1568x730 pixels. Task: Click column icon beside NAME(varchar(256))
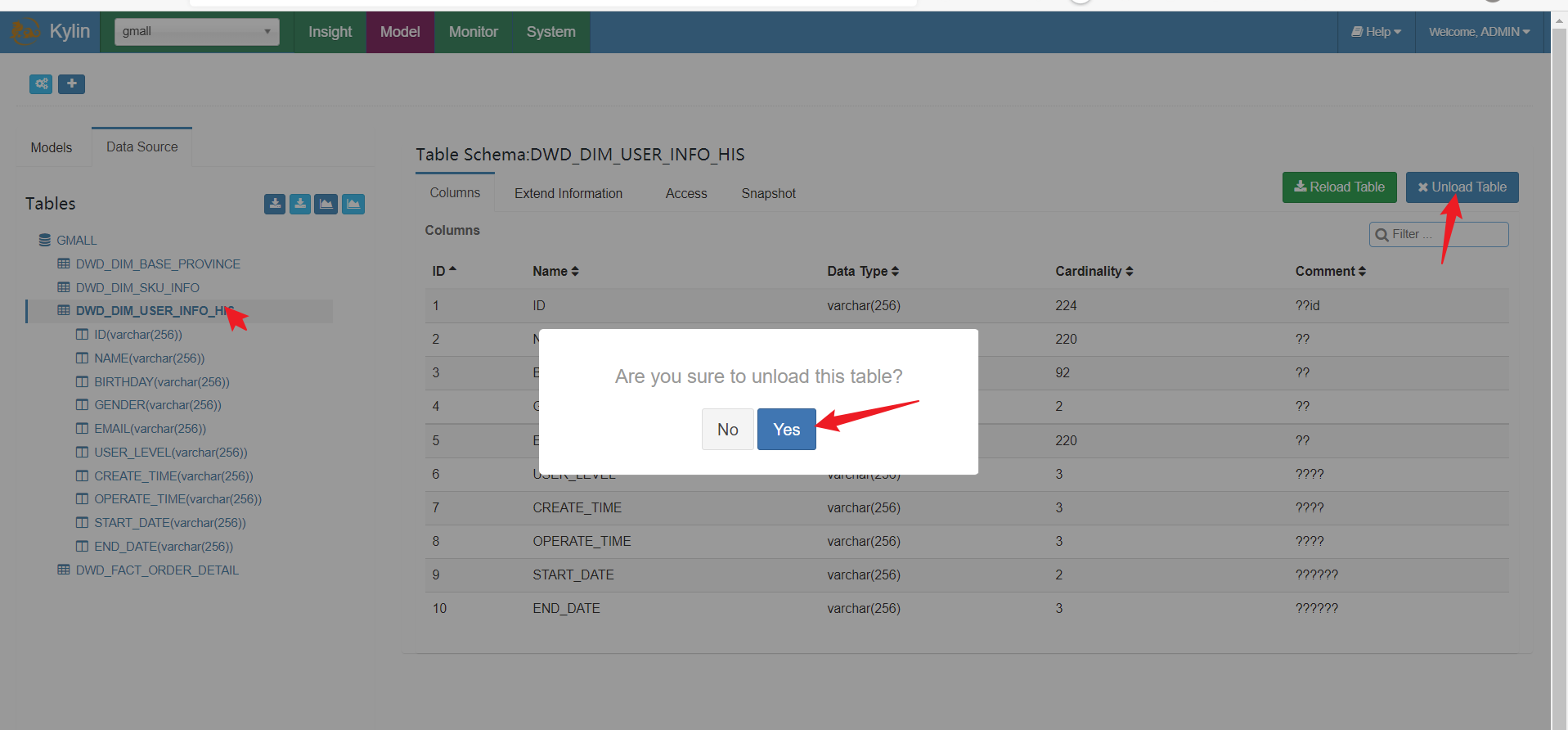click(x=82, y=358)
